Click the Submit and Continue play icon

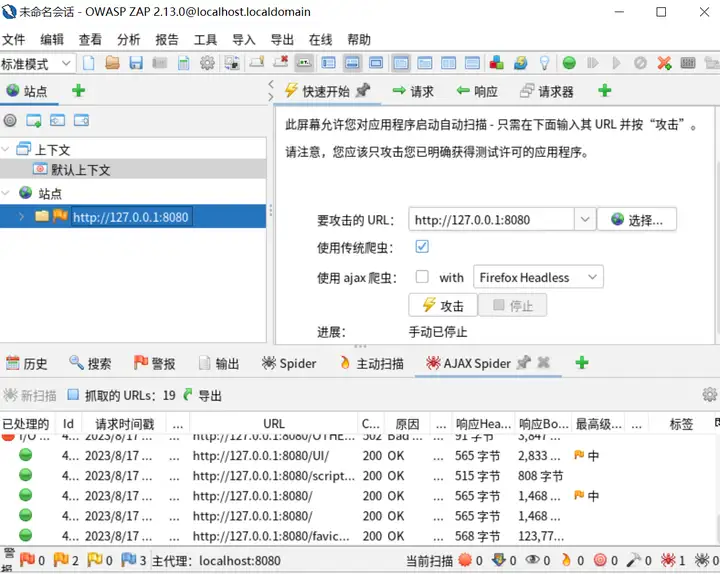pyautogui.click(x=616, y=62)
